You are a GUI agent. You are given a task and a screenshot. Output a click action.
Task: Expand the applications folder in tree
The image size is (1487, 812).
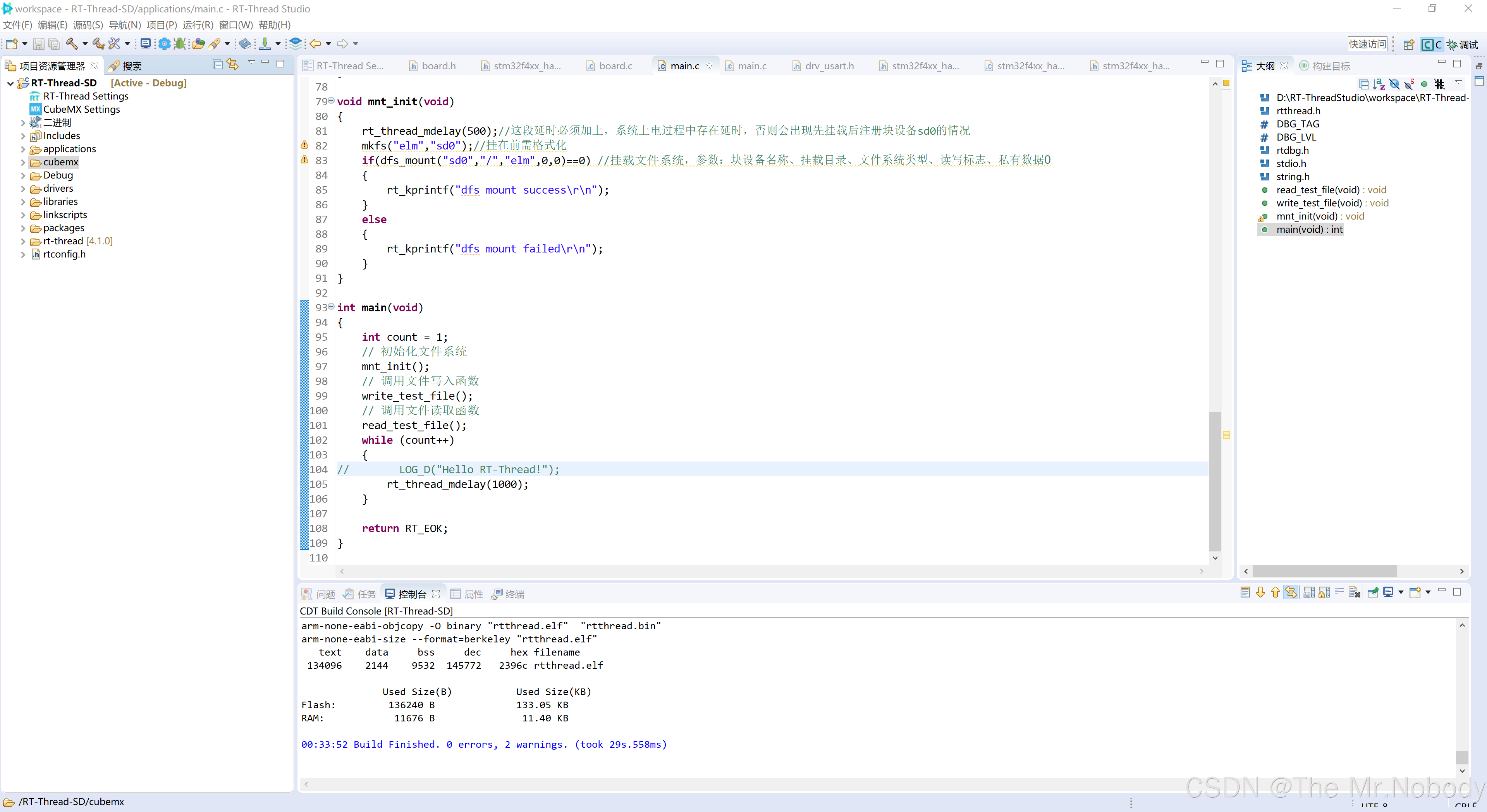(22, 149)
